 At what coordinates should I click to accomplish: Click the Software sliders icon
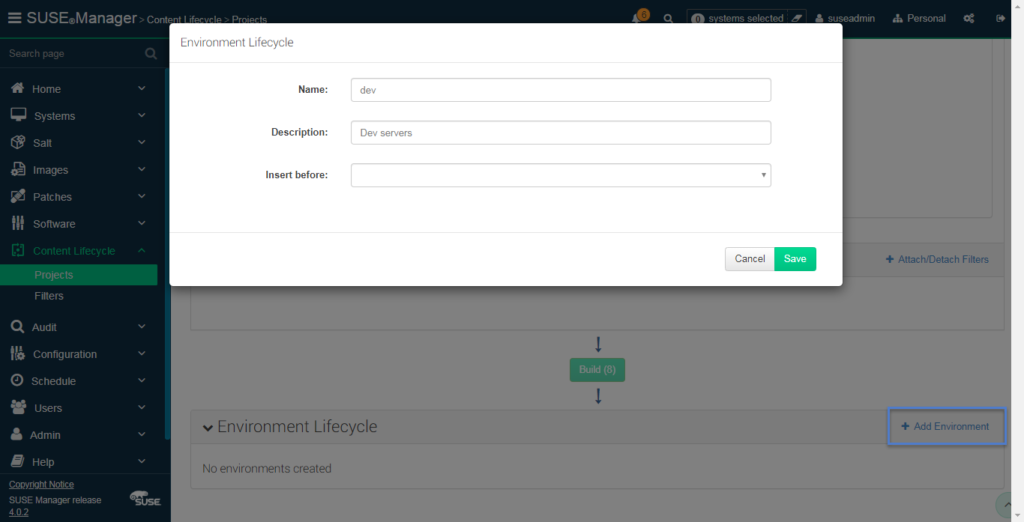[18, 223]
